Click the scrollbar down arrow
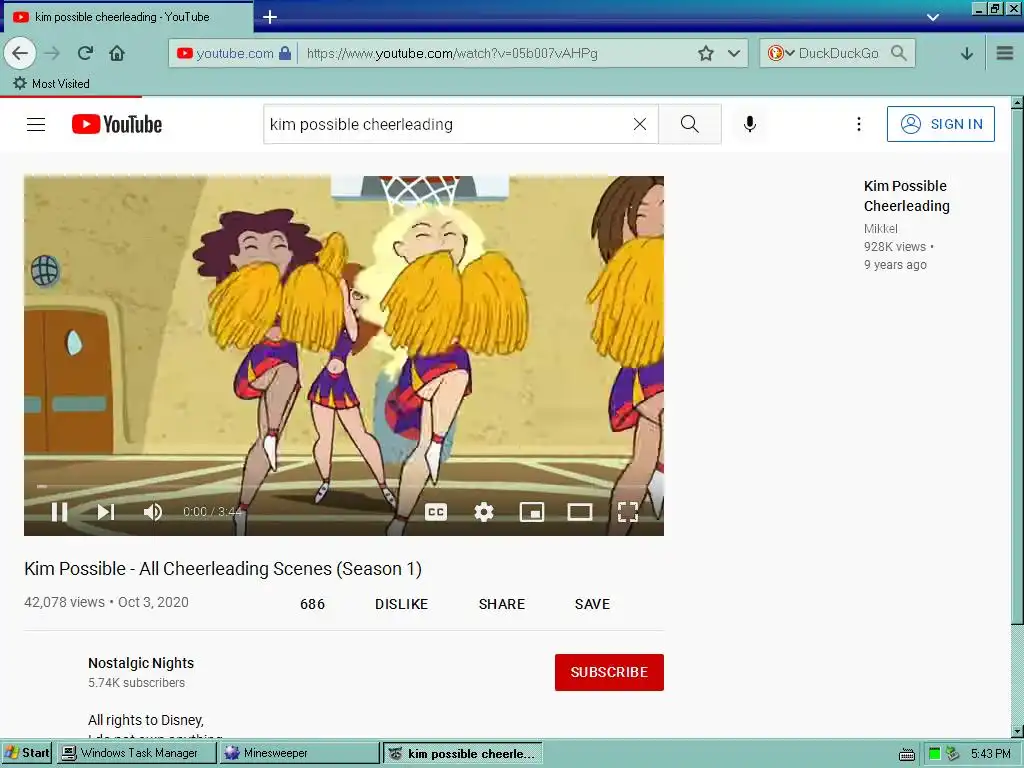This screenshot has height=768, width=1024. (1017, 731)
